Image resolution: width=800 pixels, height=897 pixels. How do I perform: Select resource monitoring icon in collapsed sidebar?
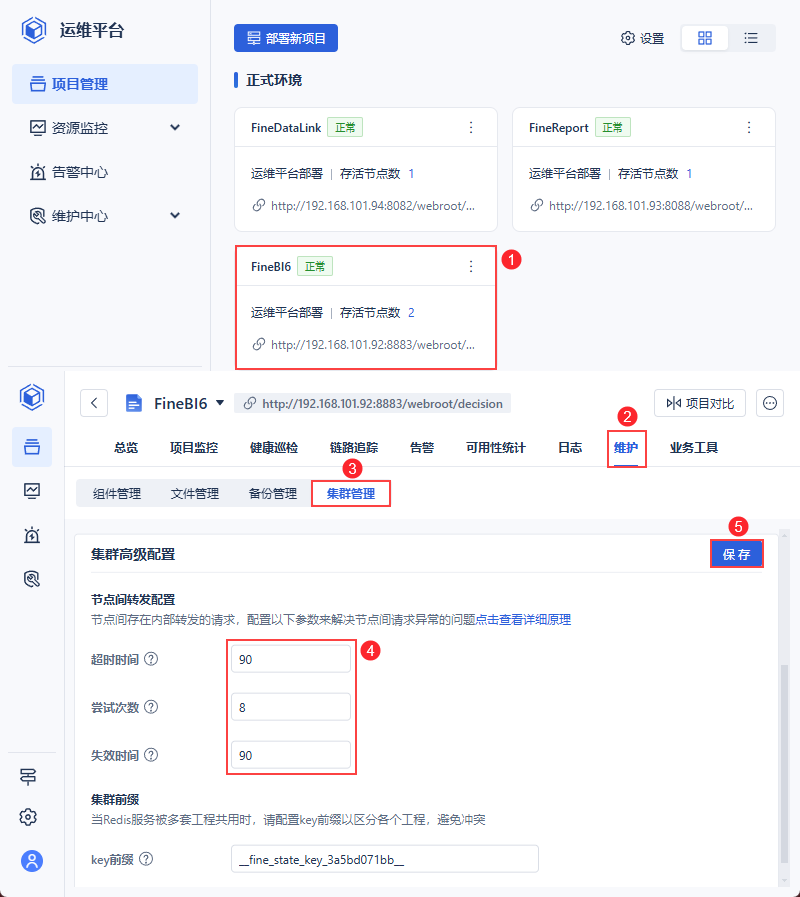coord(32,491)
